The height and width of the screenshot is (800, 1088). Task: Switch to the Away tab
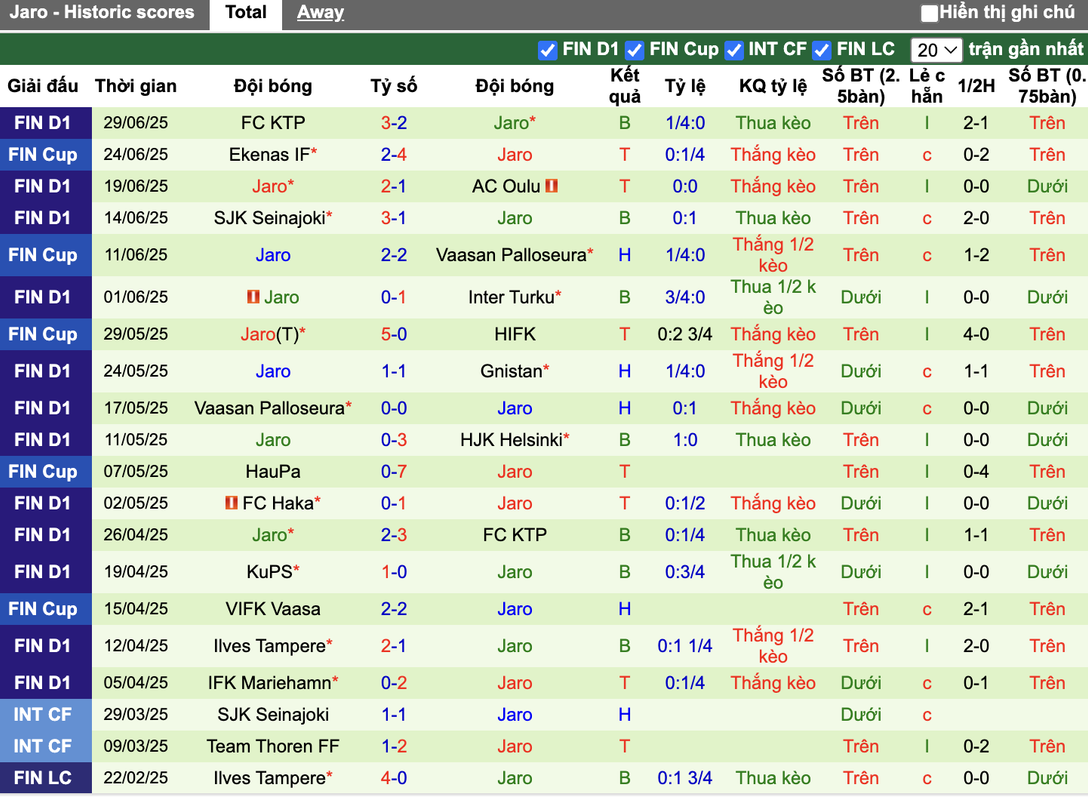coord(320,12)
